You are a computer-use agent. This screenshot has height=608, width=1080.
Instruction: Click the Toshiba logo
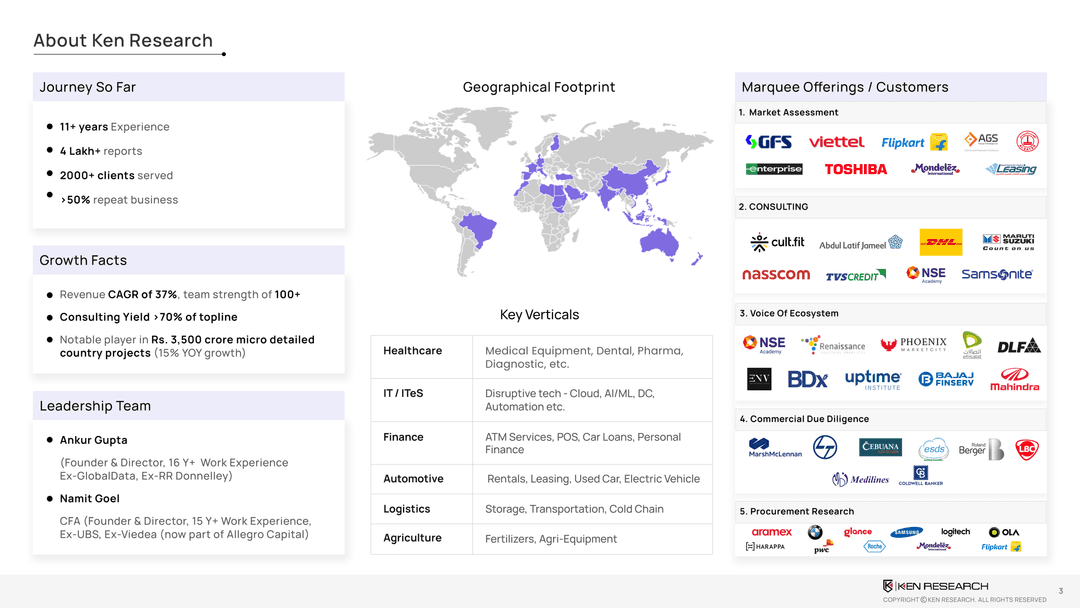855,169
